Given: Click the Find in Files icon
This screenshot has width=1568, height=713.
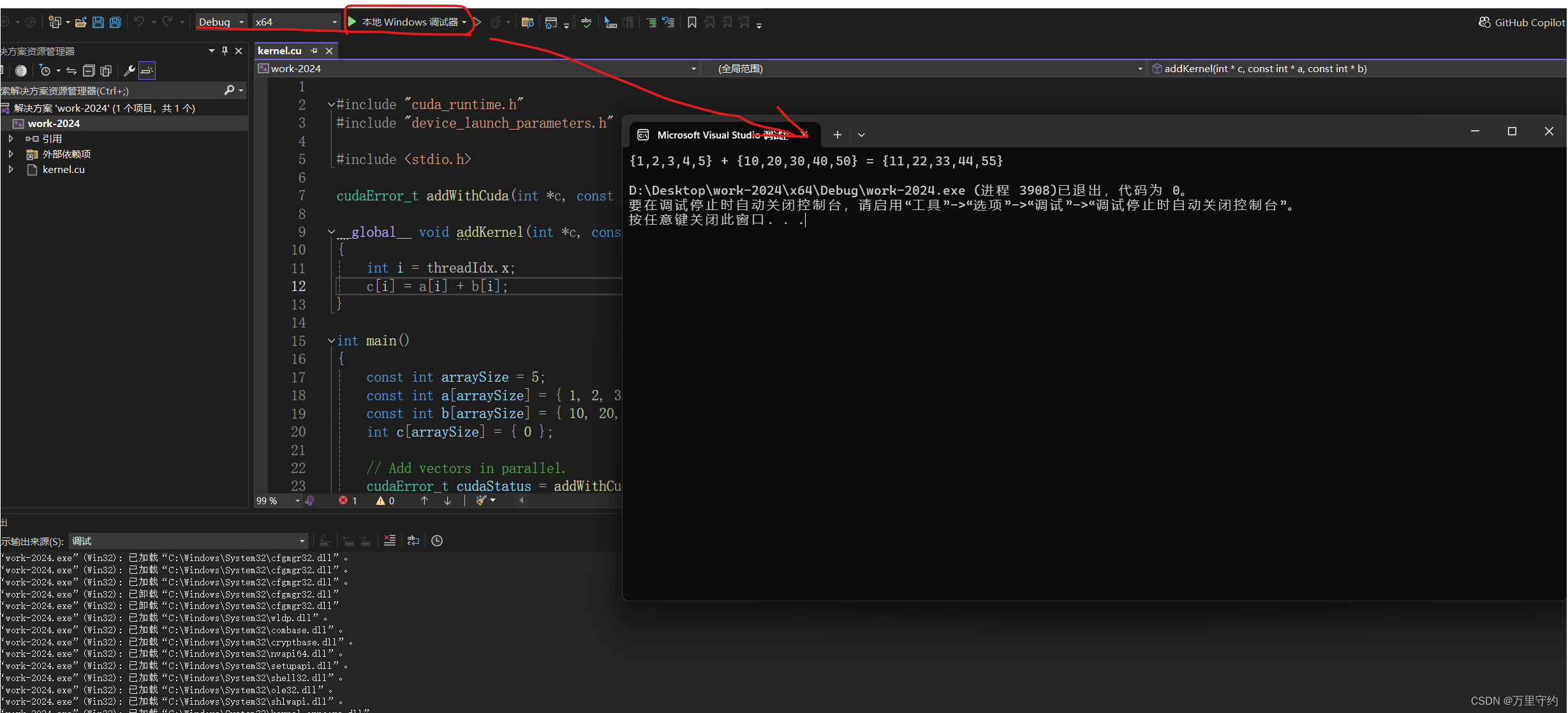Looking at the screenshot, I should click(x=527, y=22).
